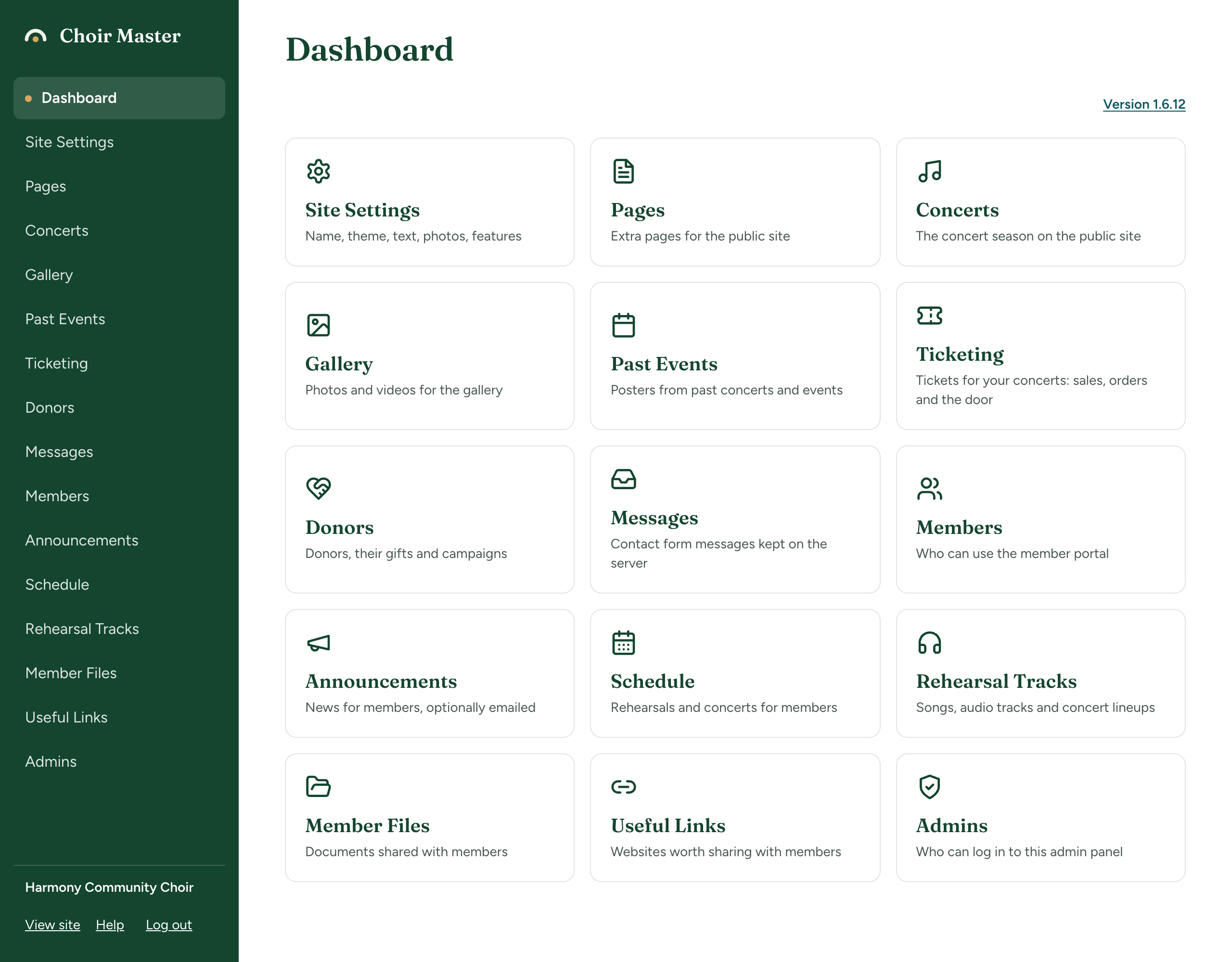The height and width of the screenshot is (962, 1232).
Task: Click the ticket icon on Ticketing card
Action: (x=929, y=316)
